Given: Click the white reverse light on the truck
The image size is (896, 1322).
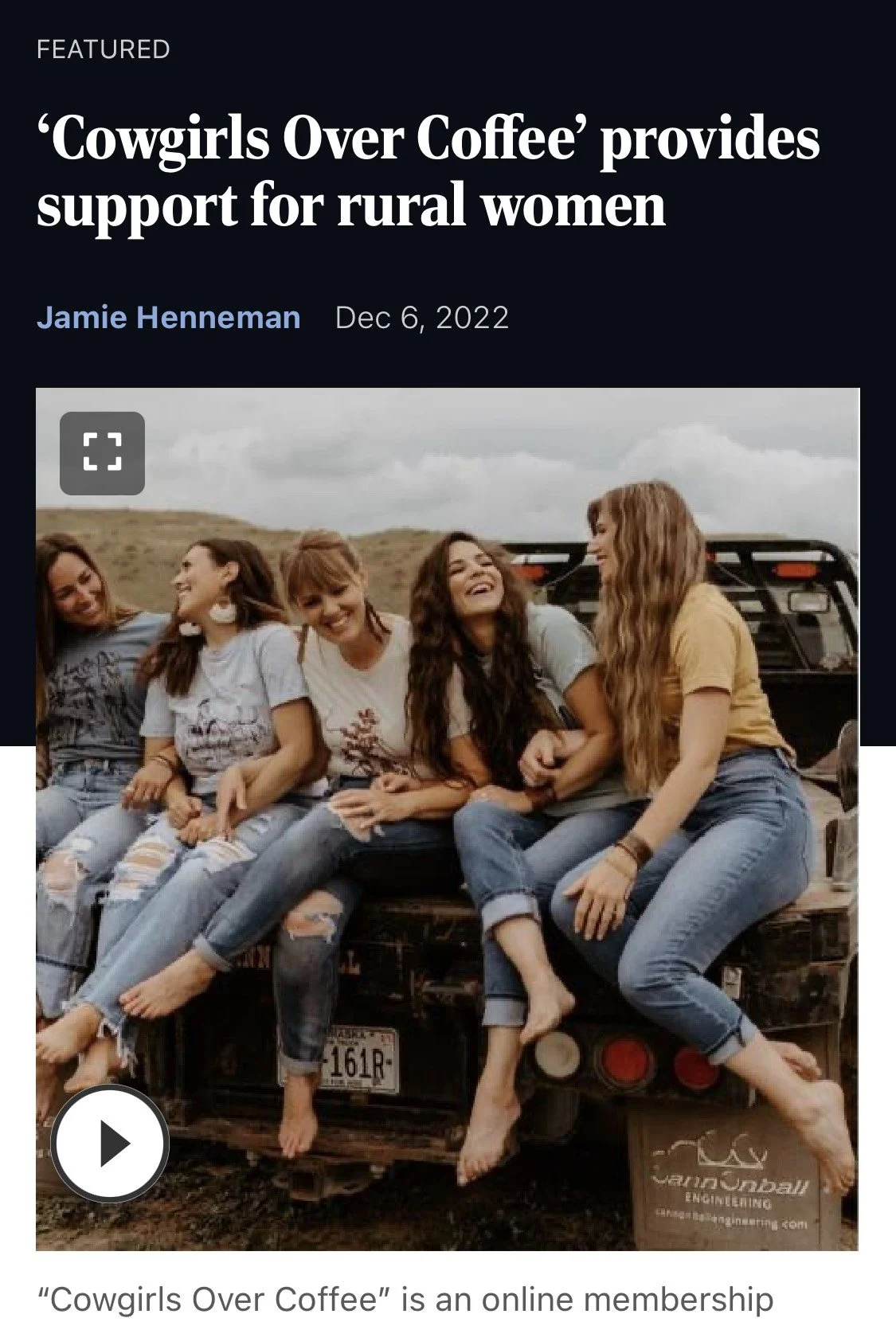Looking at the screenshot, I should click(557, 1052).
